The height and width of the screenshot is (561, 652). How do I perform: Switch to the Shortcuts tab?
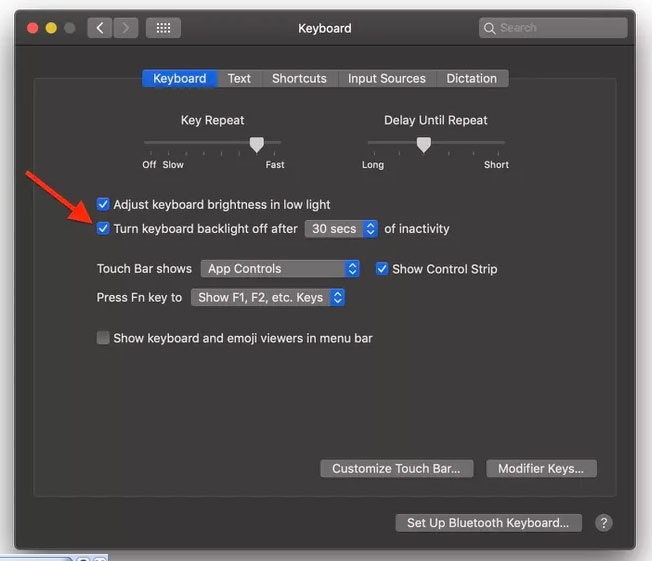[x=299, y=78]
